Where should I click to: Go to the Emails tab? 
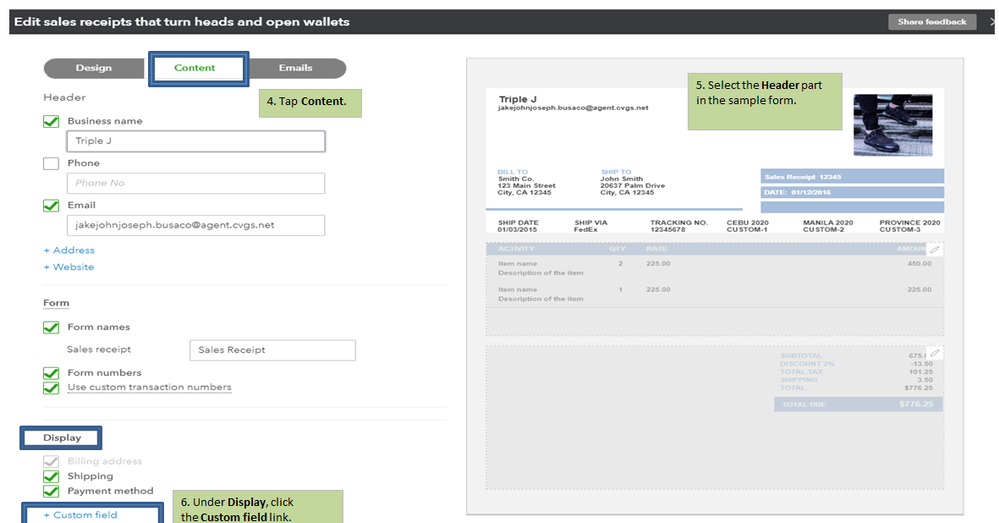[x=296, y=68]
